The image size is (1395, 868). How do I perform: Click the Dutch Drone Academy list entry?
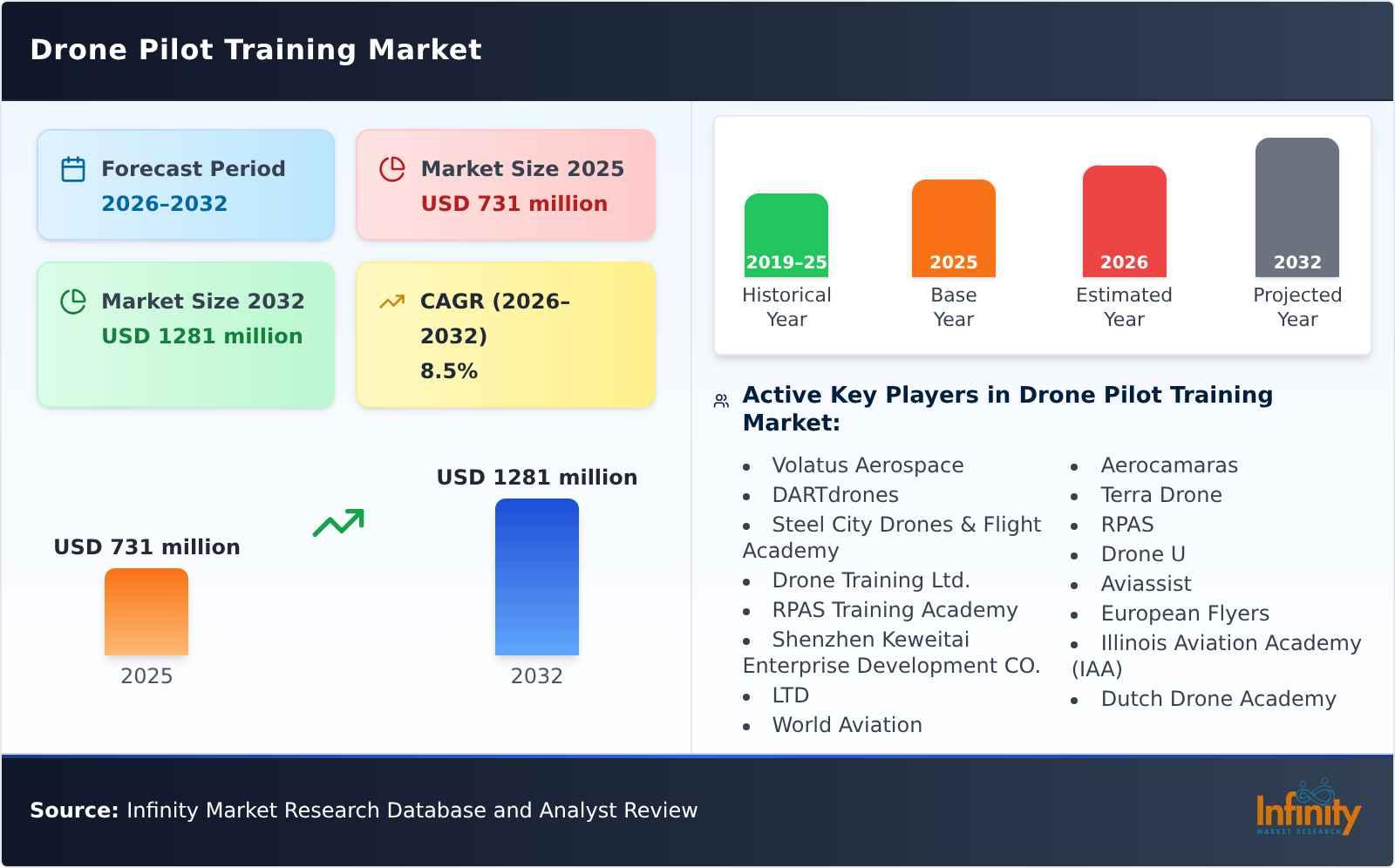(1218, 698)
